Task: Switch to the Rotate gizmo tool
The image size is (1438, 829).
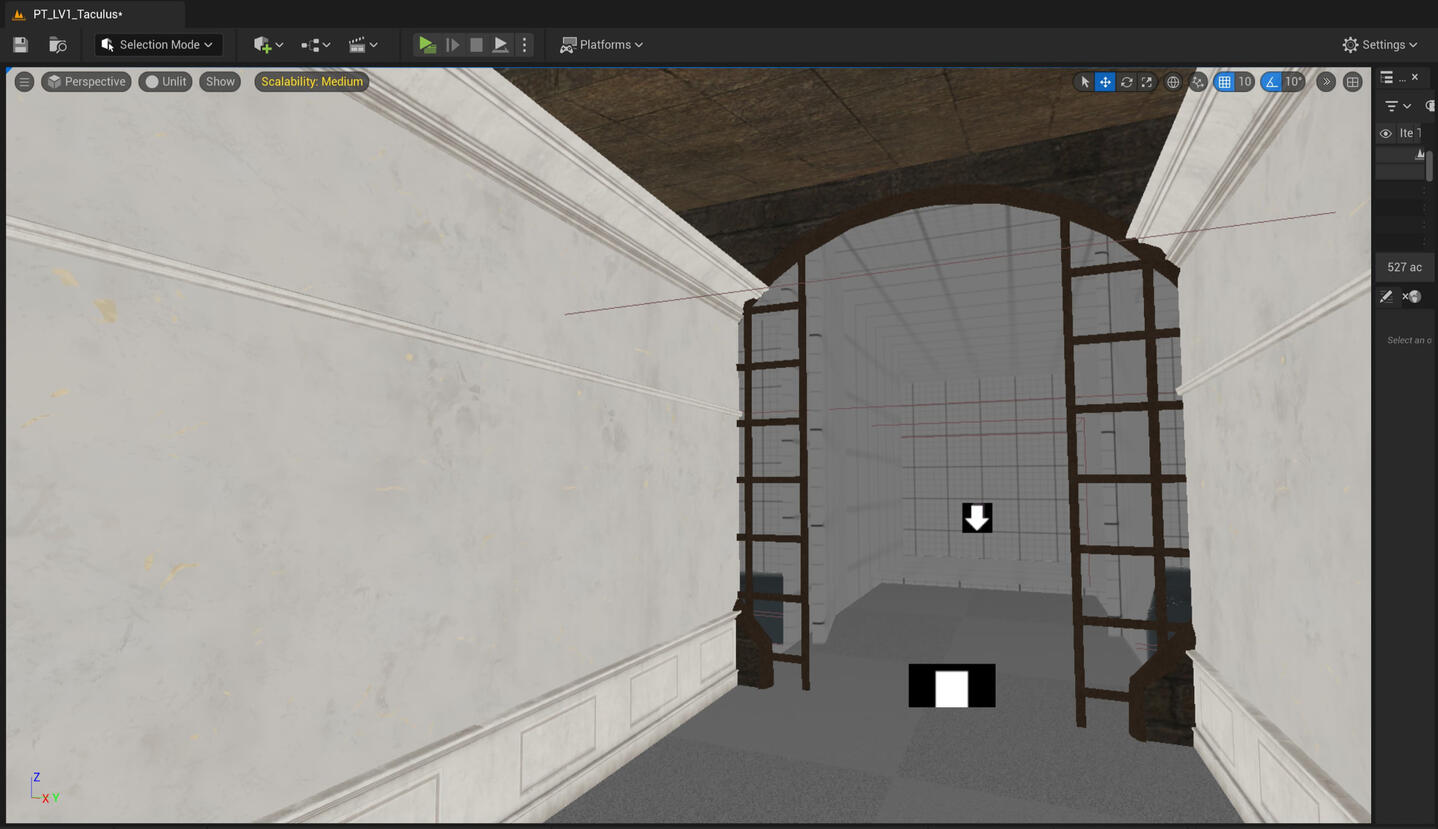Action: point(1126,82)
